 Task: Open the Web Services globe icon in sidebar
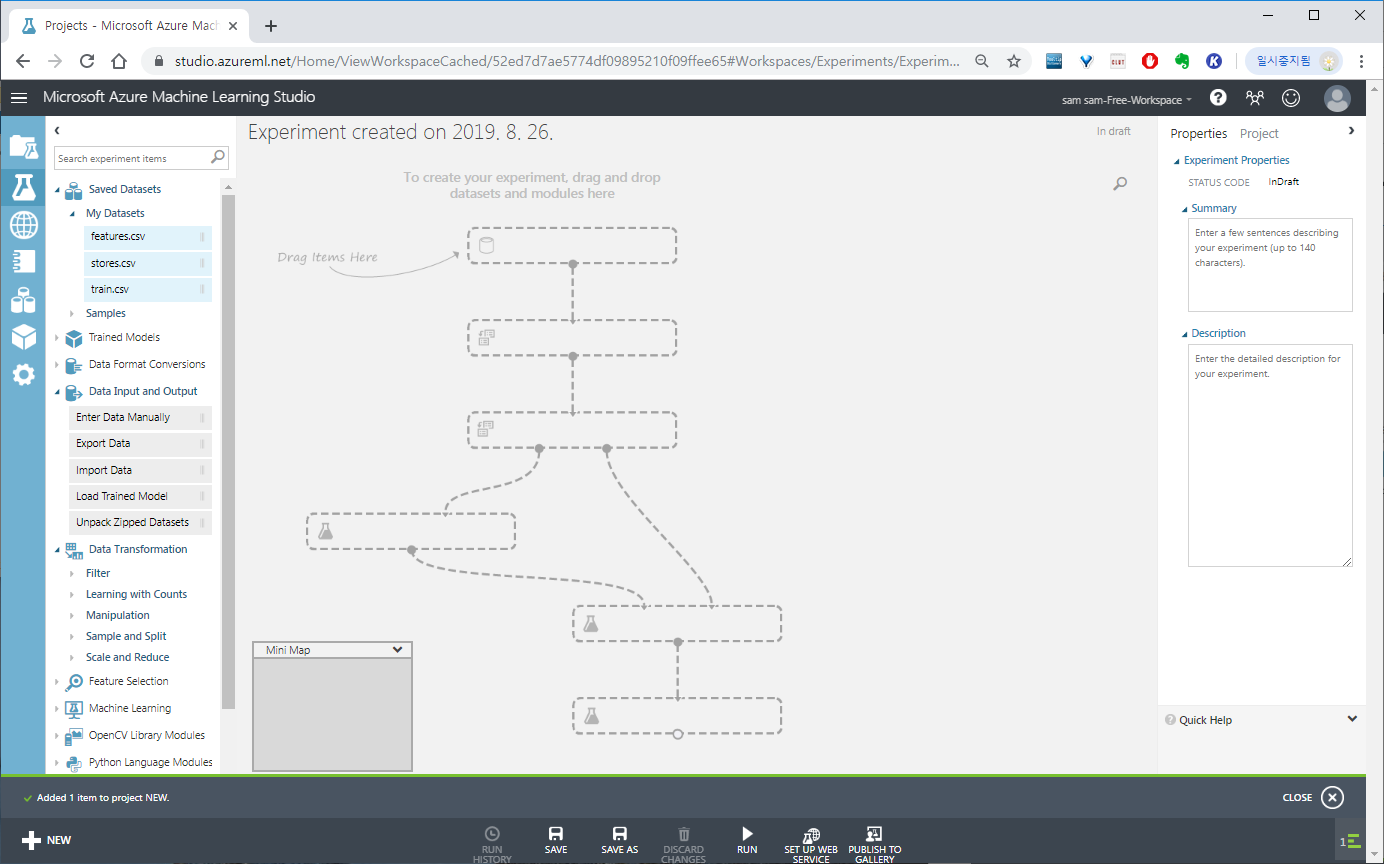[x=23, y=225]
